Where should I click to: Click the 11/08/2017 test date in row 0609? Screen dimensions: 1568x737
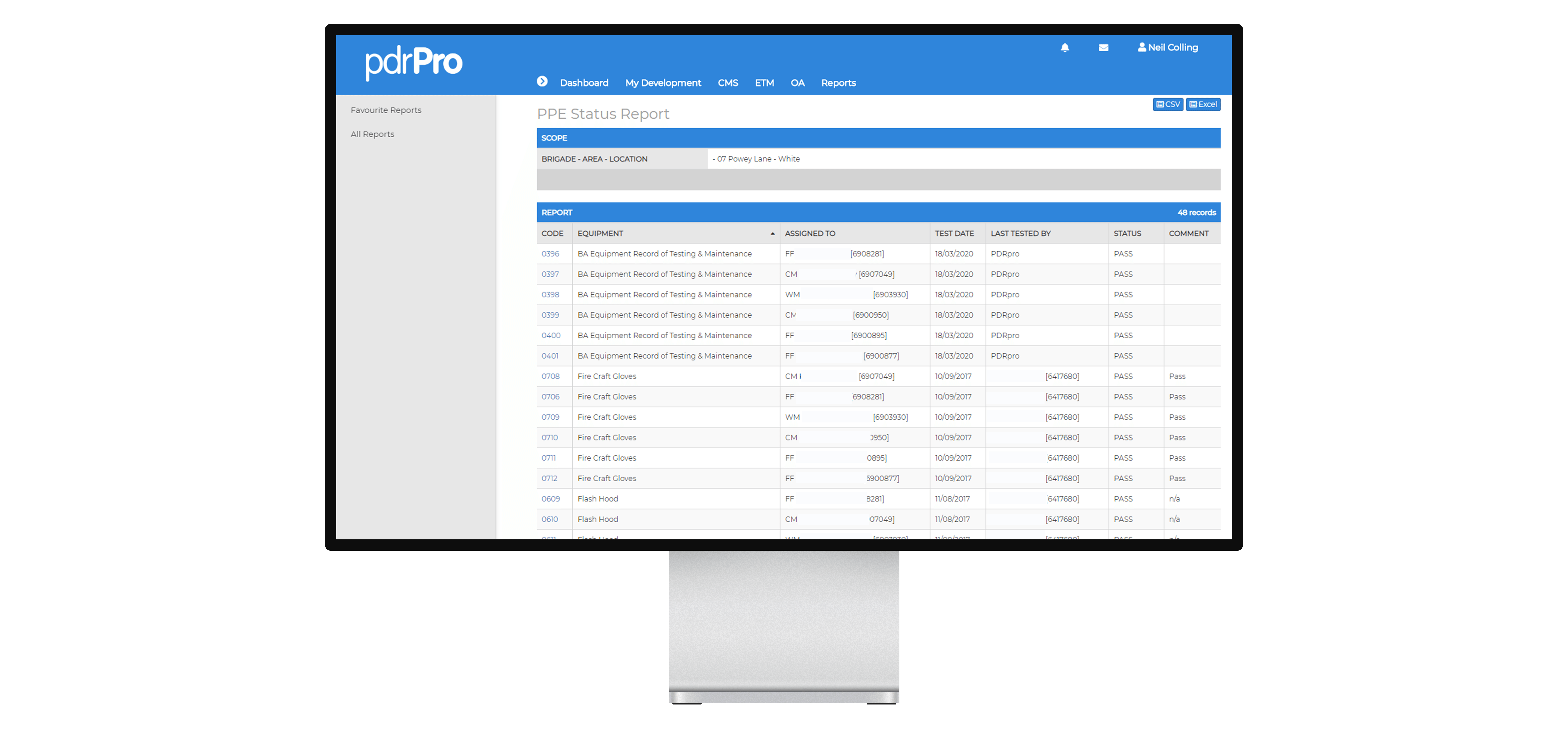953,499
